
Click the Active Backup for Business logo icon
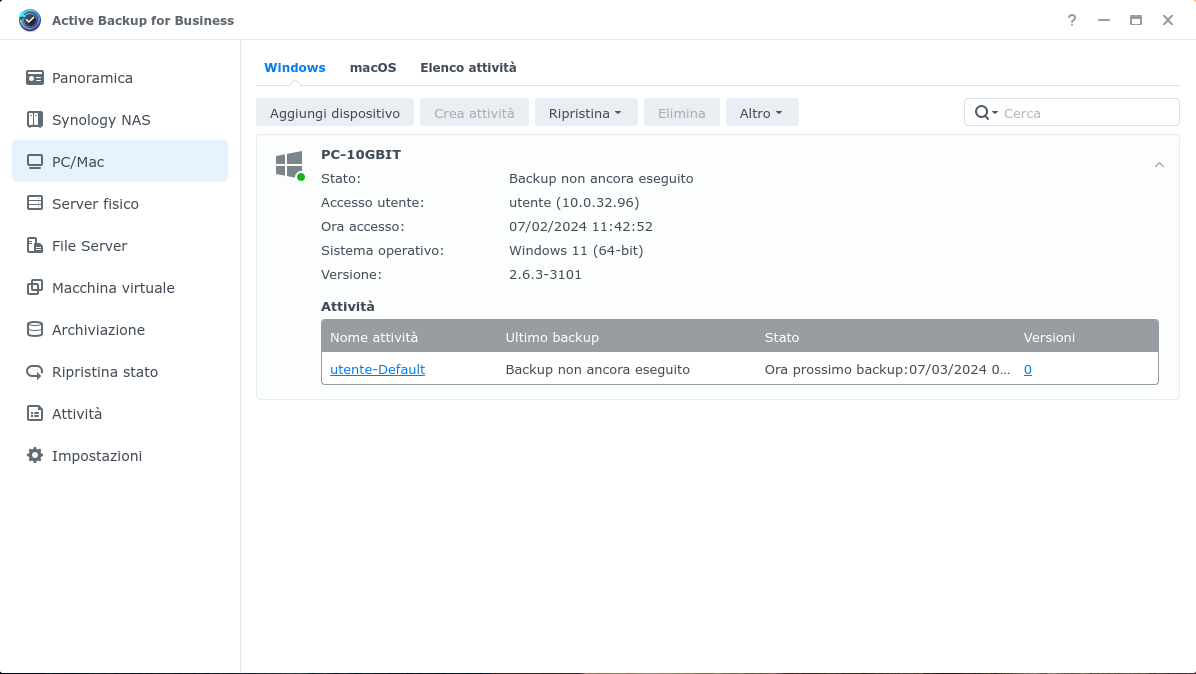(30, 20)
